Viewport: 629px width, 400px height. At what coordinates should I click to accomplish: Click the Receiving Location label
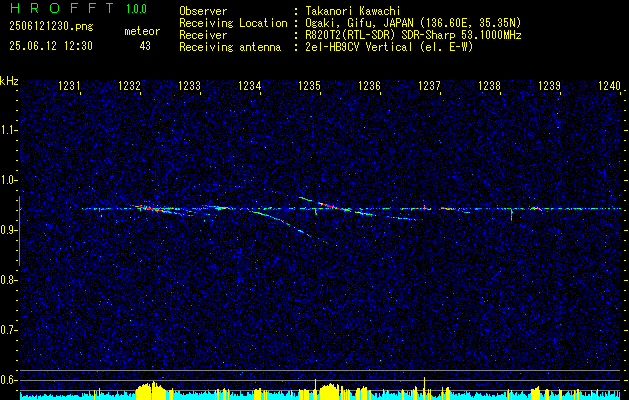(x=233, y=23)
